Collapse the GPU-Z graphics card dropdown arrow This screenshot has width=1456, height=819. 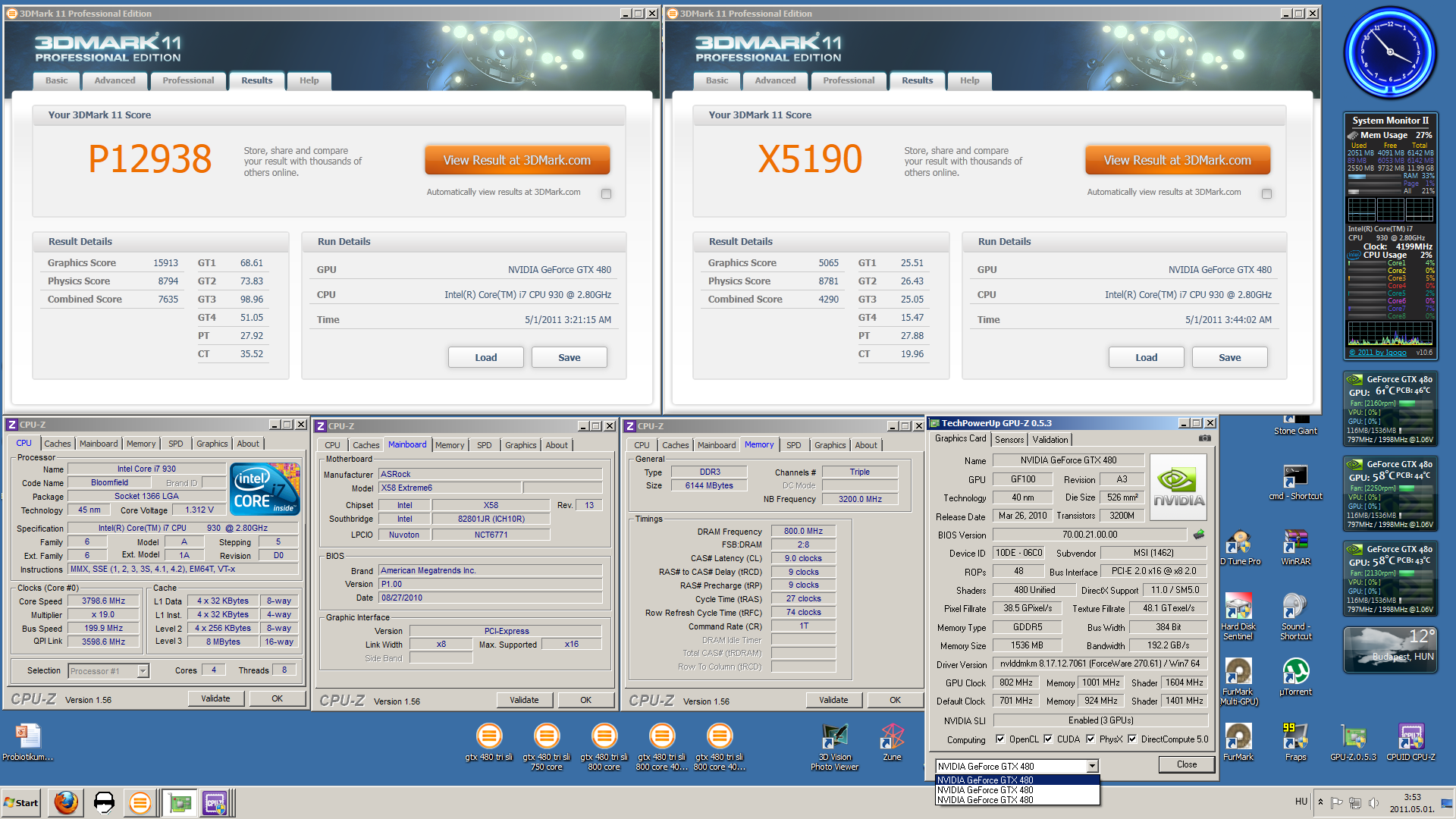click(1092, 766)
